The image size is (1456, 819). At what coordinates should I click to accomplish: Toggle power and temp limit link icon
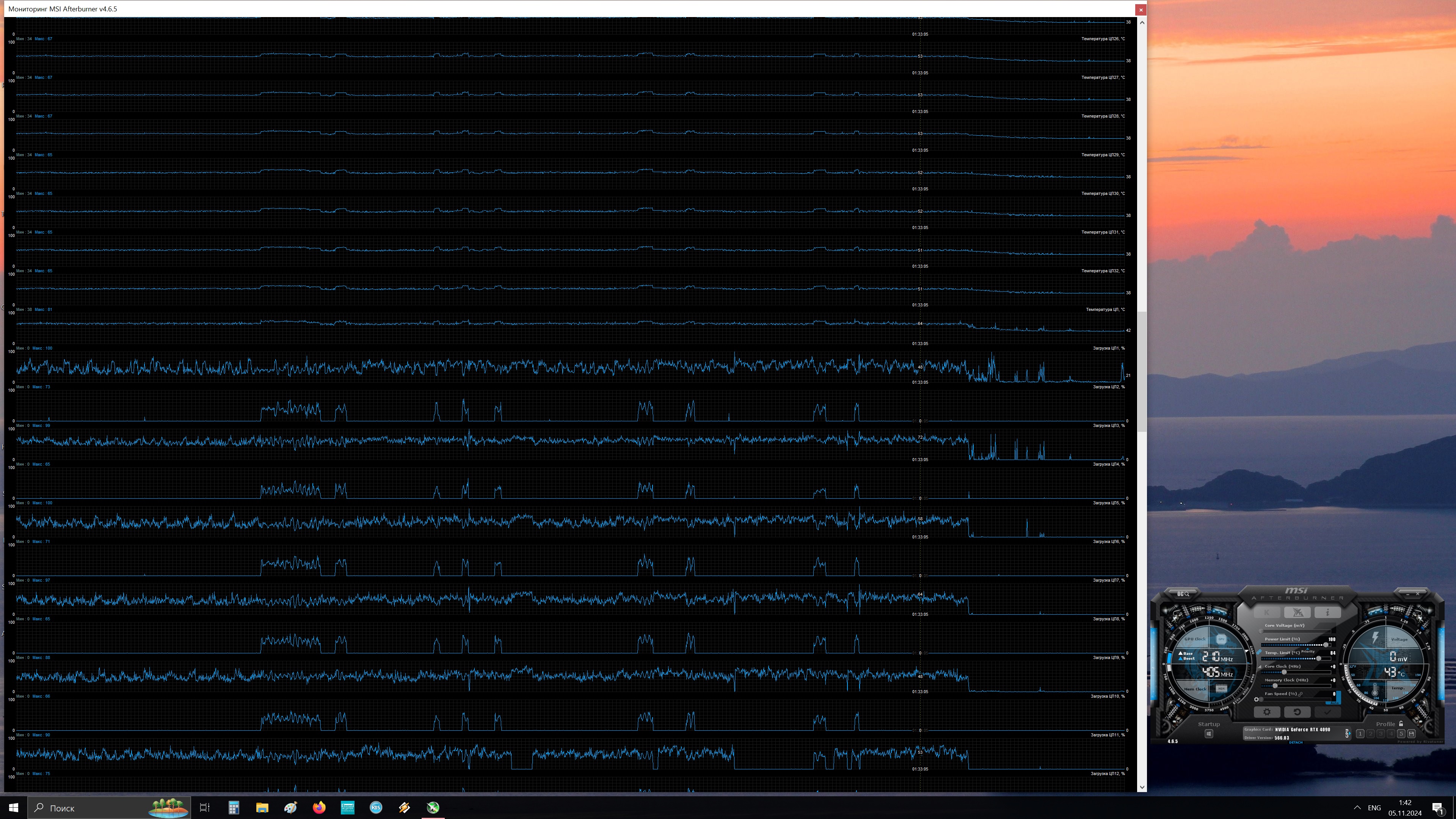point(1259,652)
